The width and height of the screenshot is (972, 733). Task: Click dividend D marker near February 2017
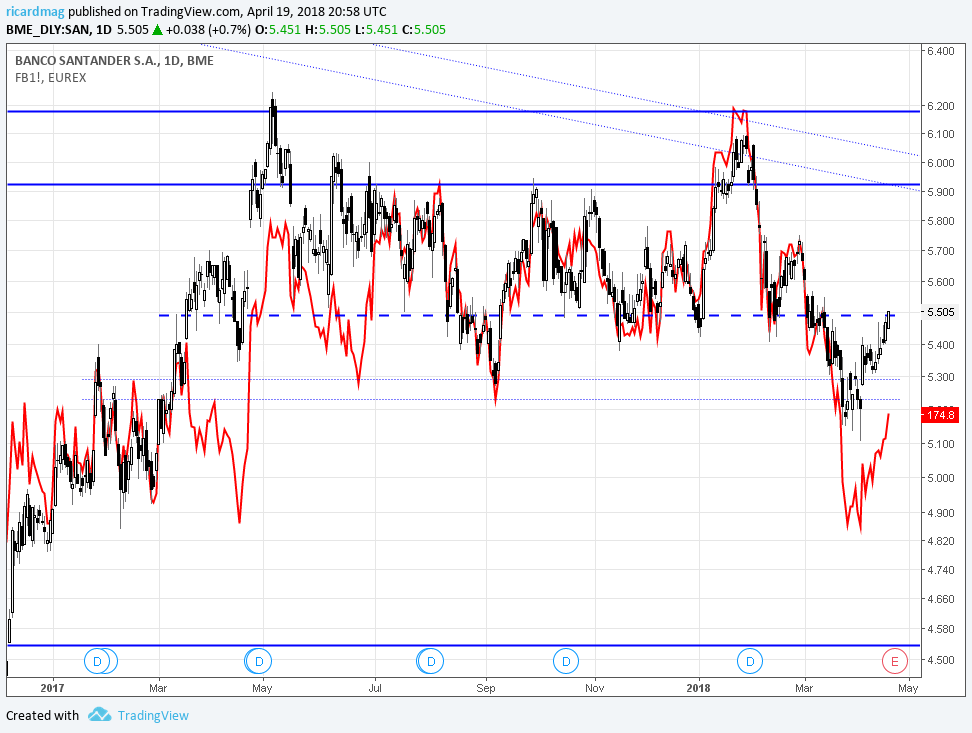(97, 662)
